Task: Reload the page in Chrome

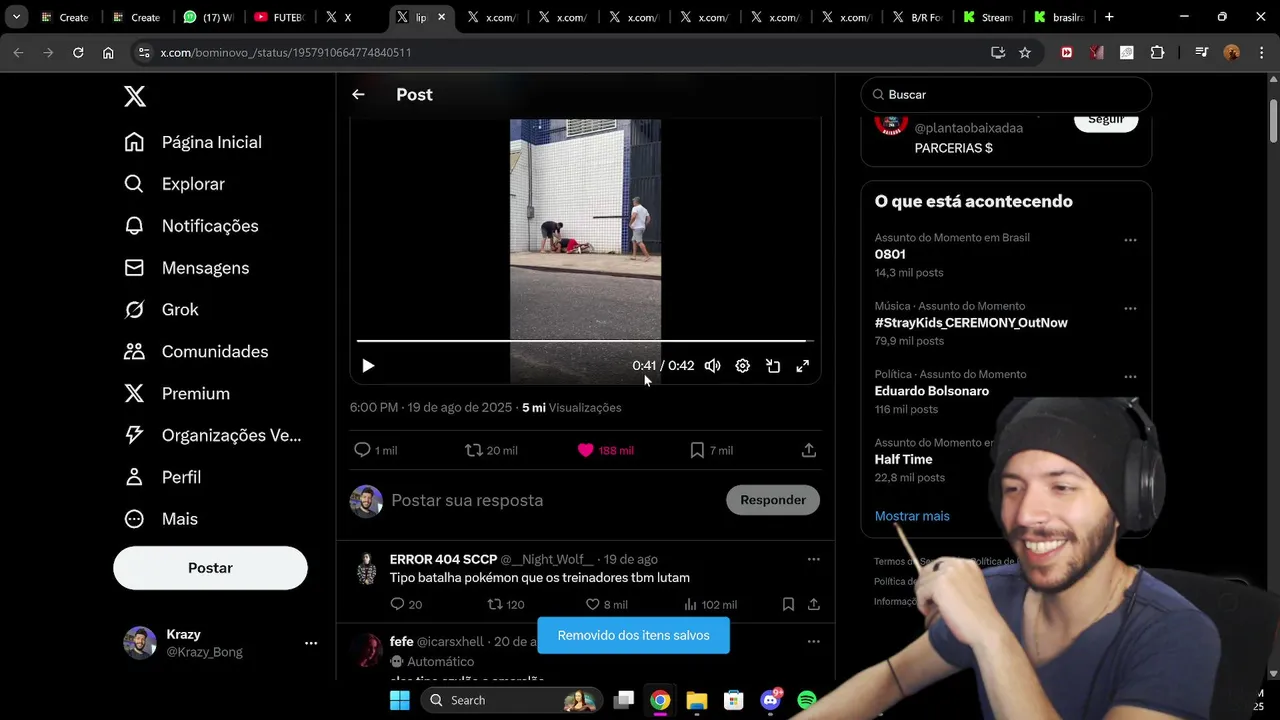Action: click(x=78, y=52)
